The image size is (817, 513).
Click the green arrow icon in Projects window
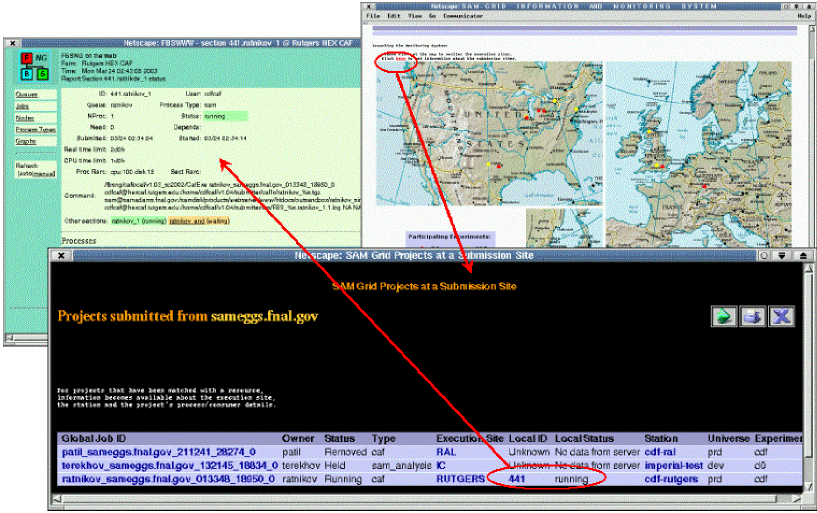pos(724,317)
